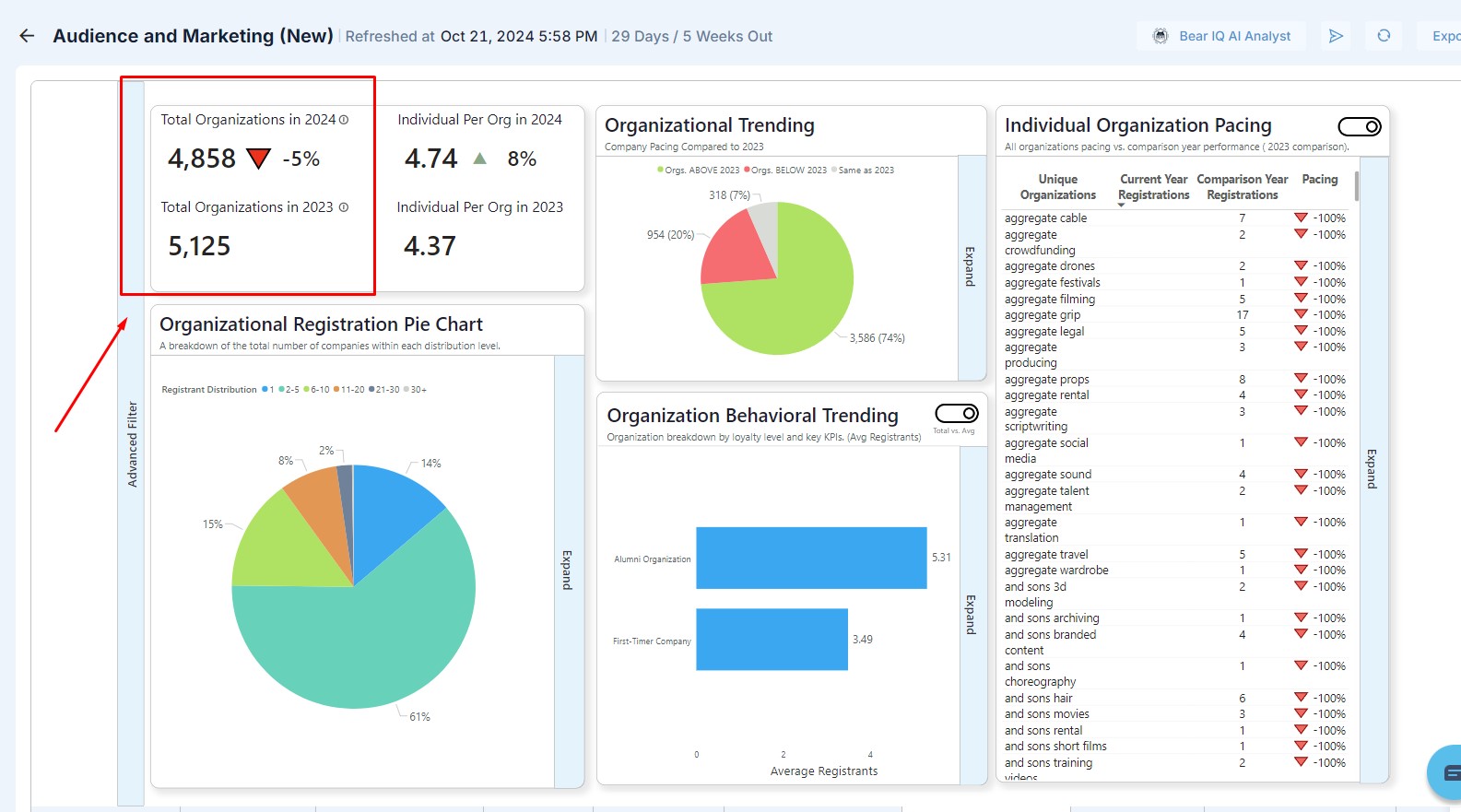Viewport: 1461px width, 812px height.
Task: Click the sort arrow under Current Year Registrations
Action: point(1122,205)
